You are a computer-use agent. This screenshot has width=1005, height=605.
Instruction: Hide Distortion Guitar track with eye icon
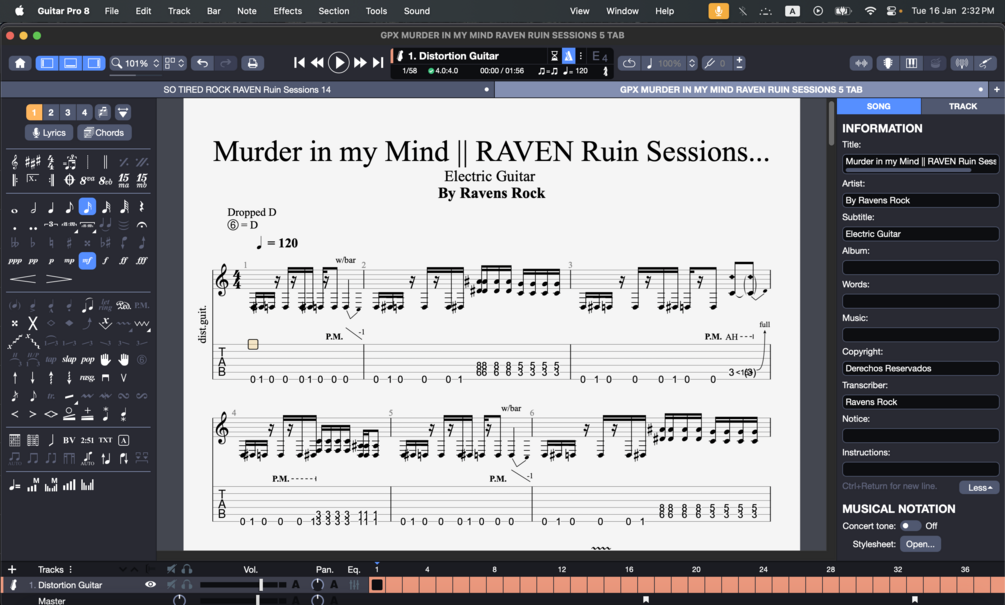(x=150, y=584)
